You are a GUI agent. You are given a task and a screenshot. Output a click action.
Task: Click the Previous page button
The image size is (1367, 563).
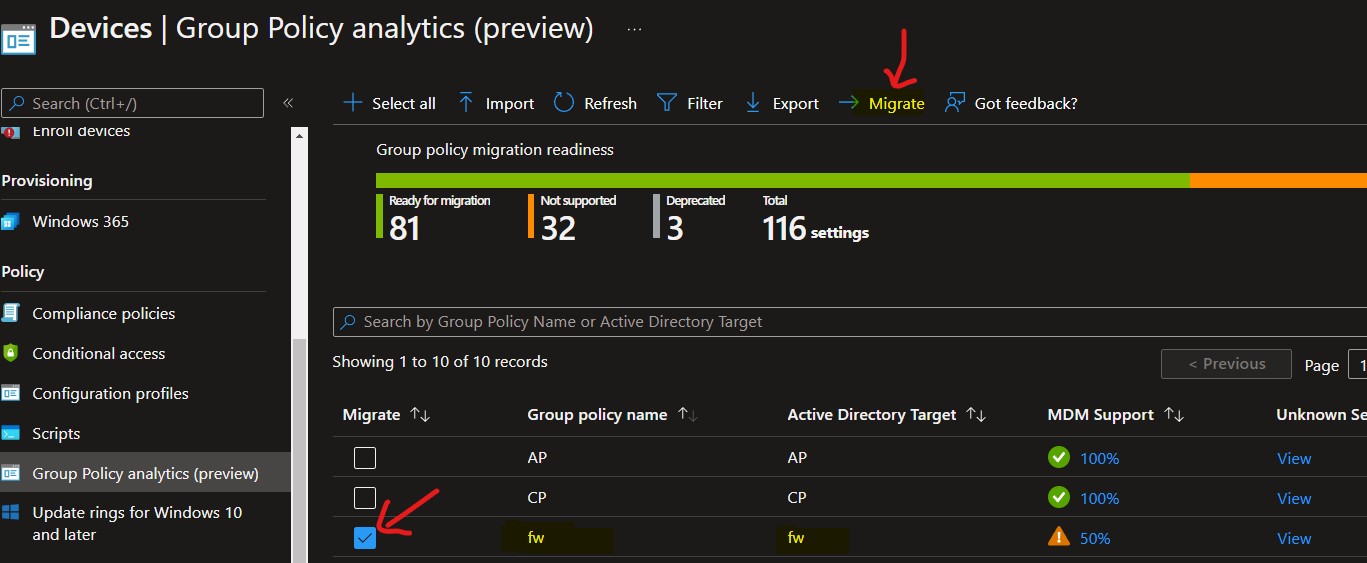tap(1226, 364)
